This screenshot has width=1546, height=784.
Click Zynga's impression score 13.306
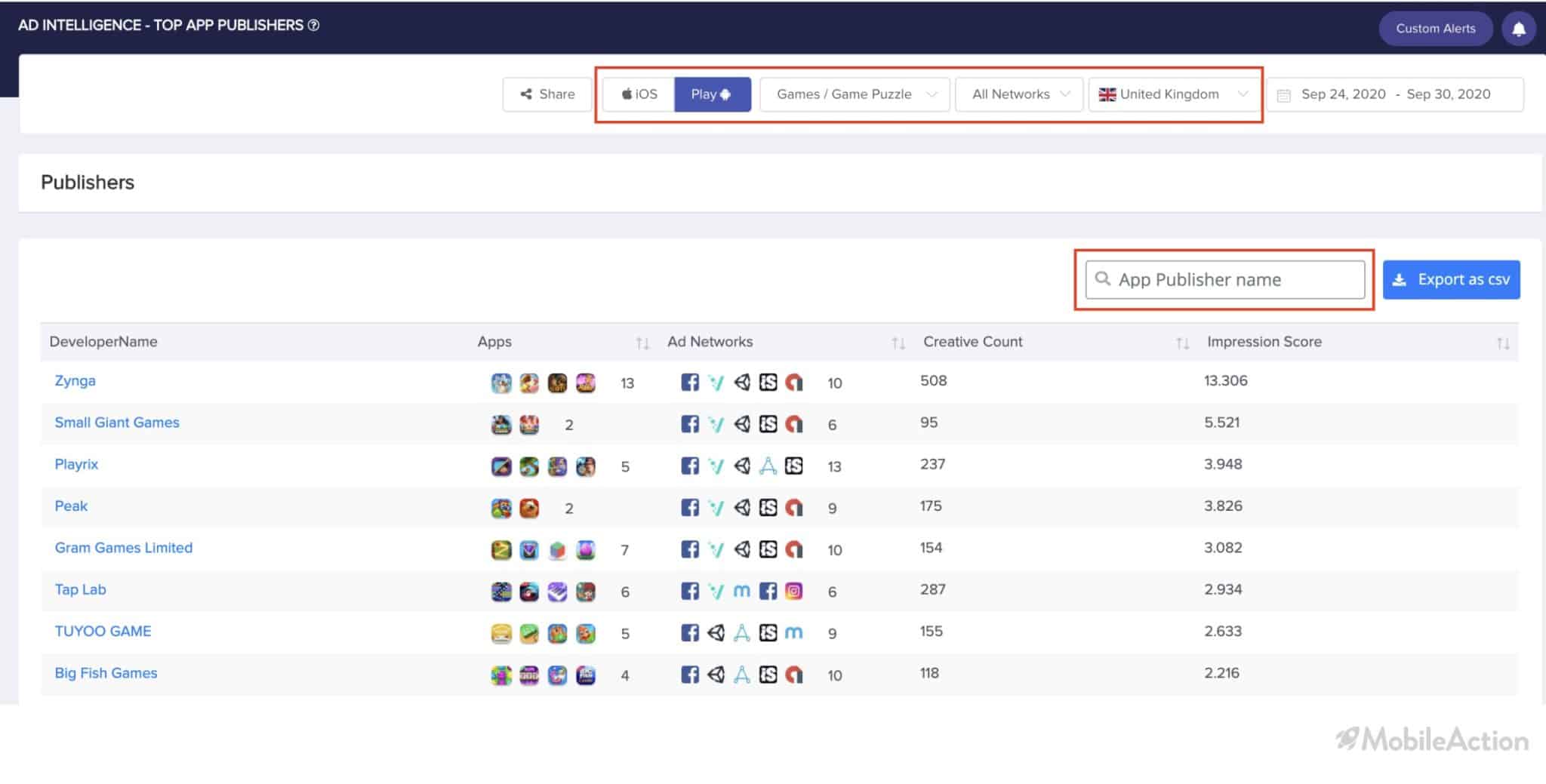pyautogui.click(x=1226, y=380)
